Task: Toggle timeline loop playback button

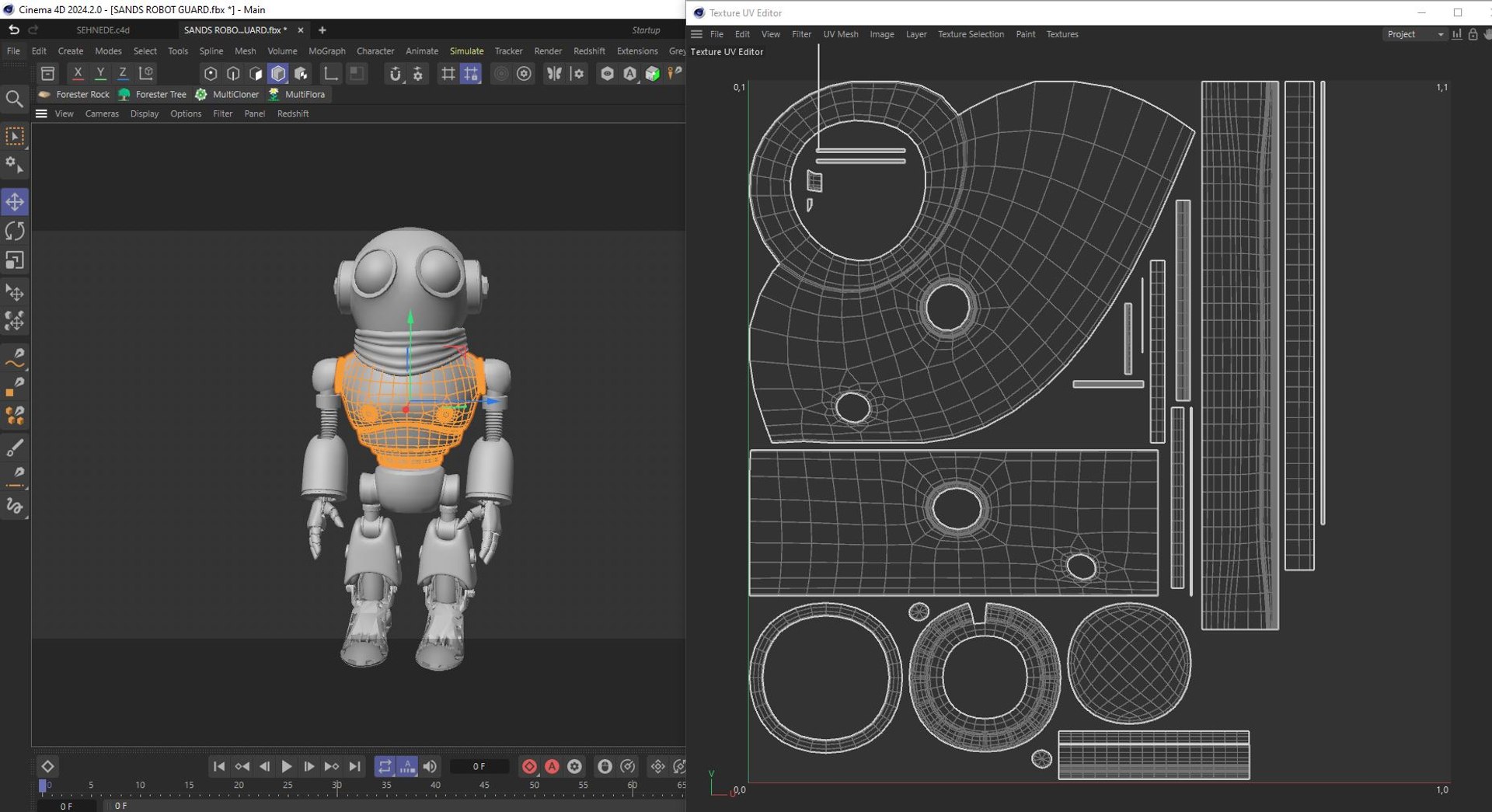Action: [x=385, y=766]
